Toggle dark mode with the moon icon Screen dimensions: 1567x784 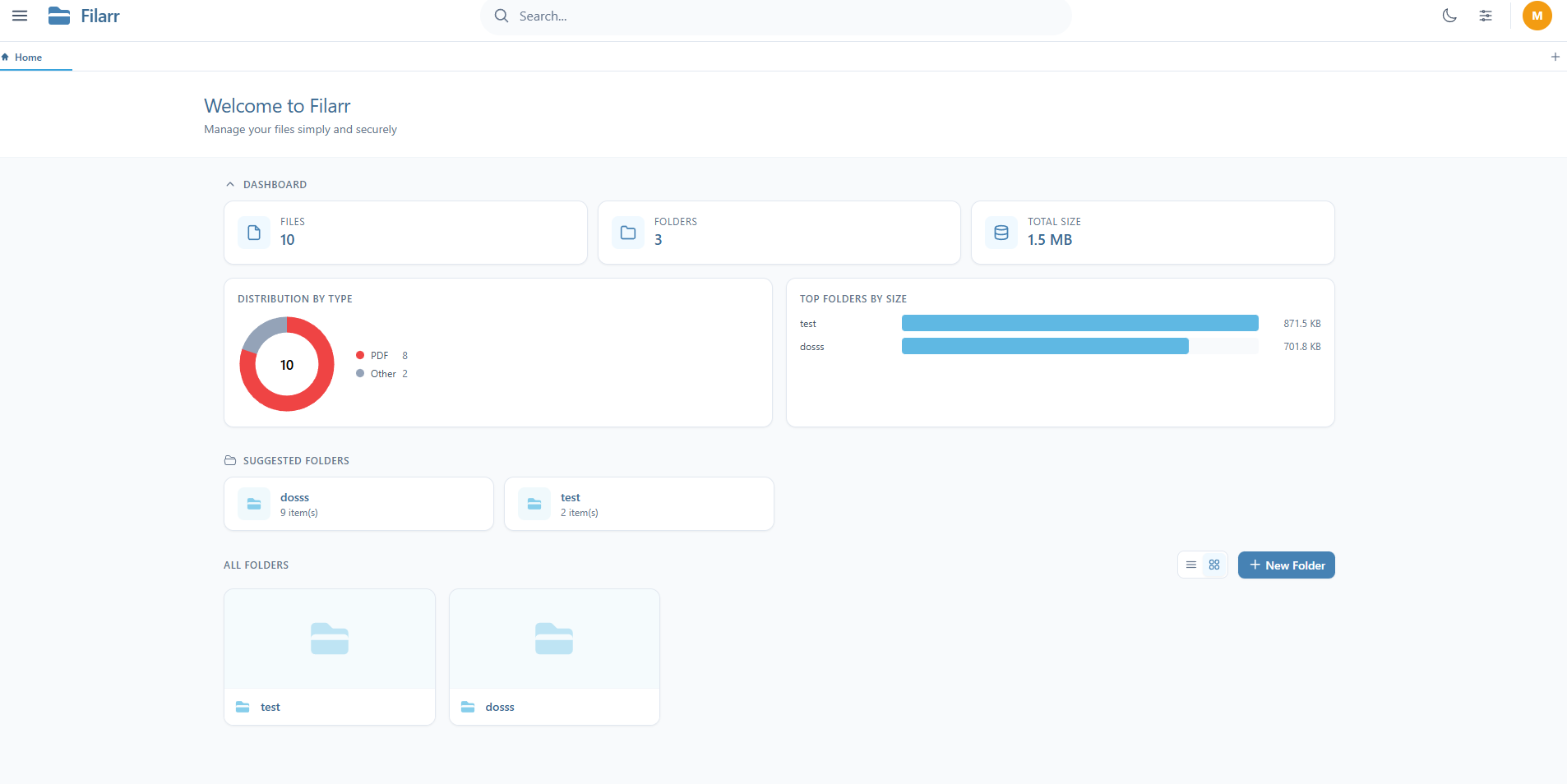[1449, 16]
